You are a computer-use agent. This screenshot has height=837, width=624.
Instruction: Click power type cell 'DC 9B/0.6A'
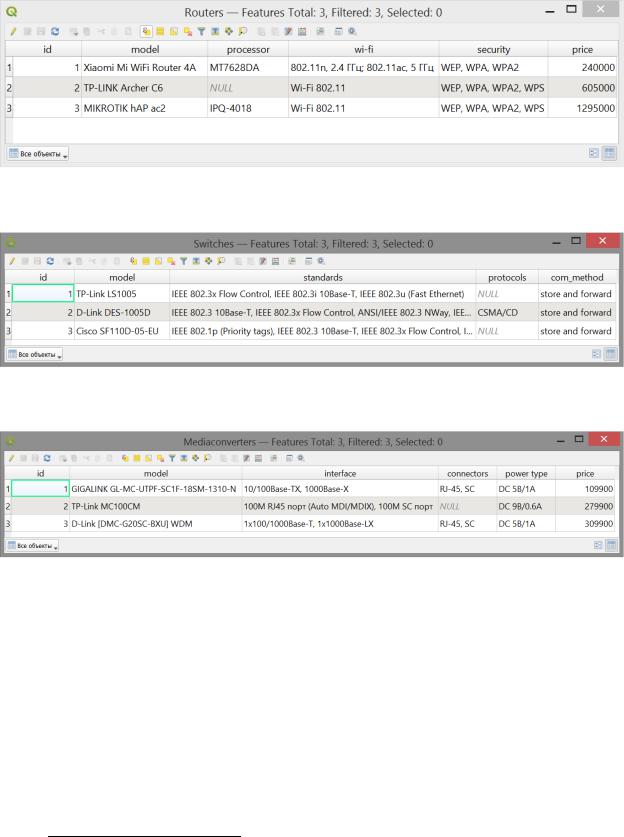tap(526, 507)
